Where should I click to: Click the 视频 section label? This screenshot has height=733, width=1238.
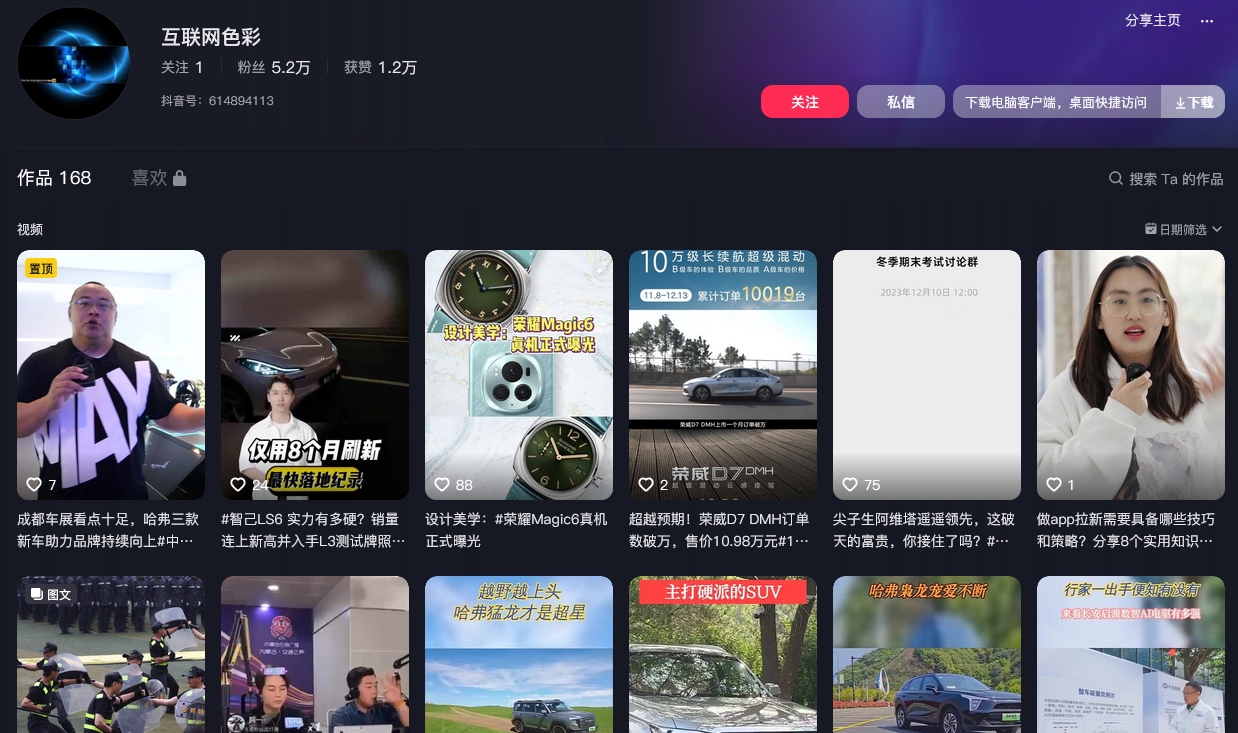[x=30, y=229]
